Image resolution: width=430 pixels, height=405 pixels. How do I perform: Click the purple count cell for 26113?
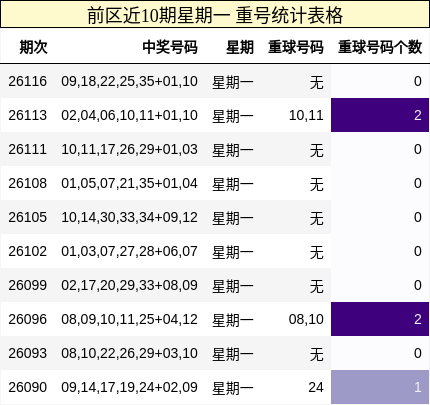[x=380, y=115]
